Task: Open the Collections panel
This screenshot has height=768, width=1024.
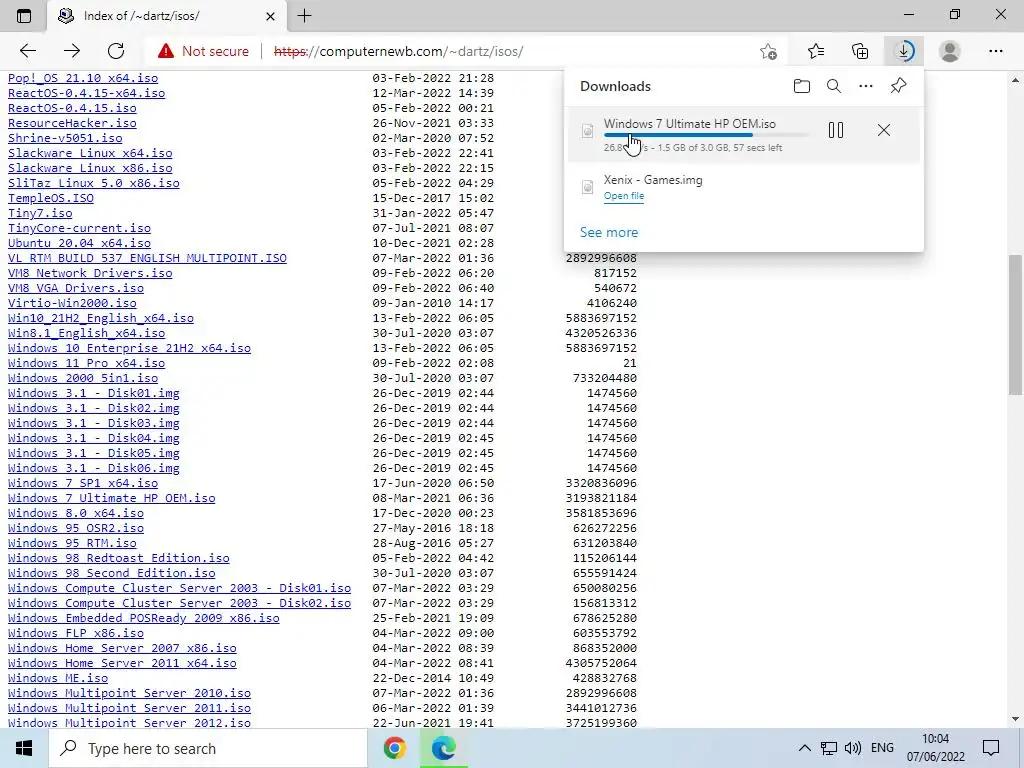Action: [860, 51]
